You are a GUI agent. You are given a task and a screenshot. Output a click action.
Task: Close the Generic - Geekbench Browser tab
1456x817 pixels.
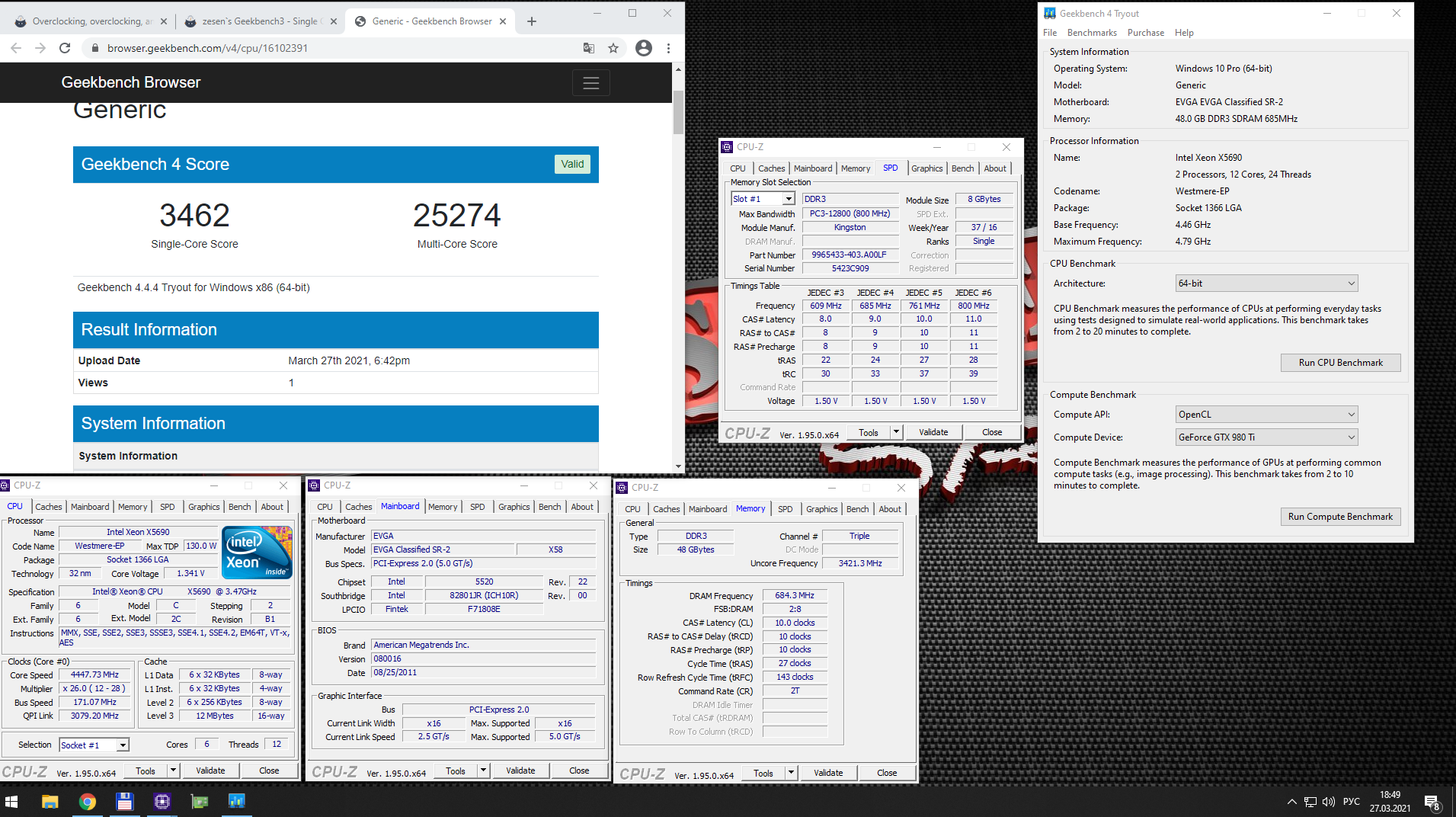(x=503, y=21)
